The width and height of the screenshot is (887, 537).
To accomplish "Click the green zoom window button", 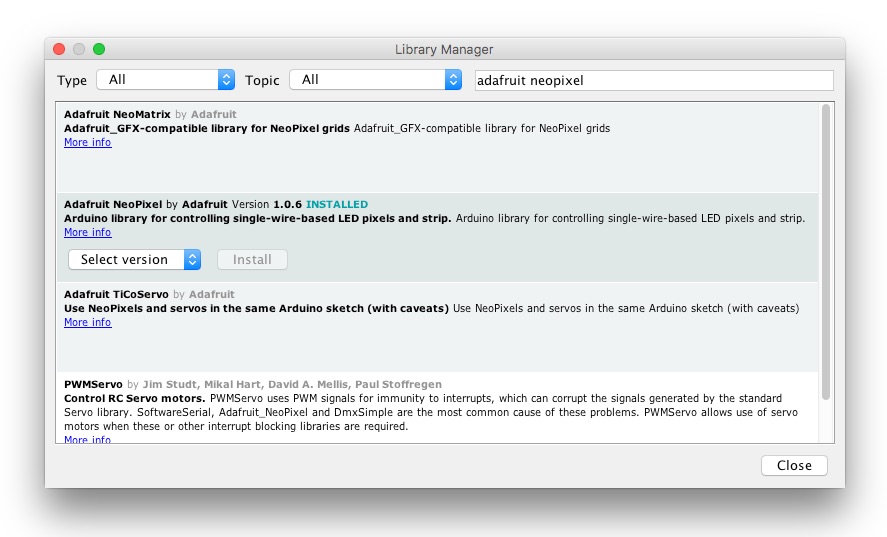I will pyautogui.click(x=99, y=49).
